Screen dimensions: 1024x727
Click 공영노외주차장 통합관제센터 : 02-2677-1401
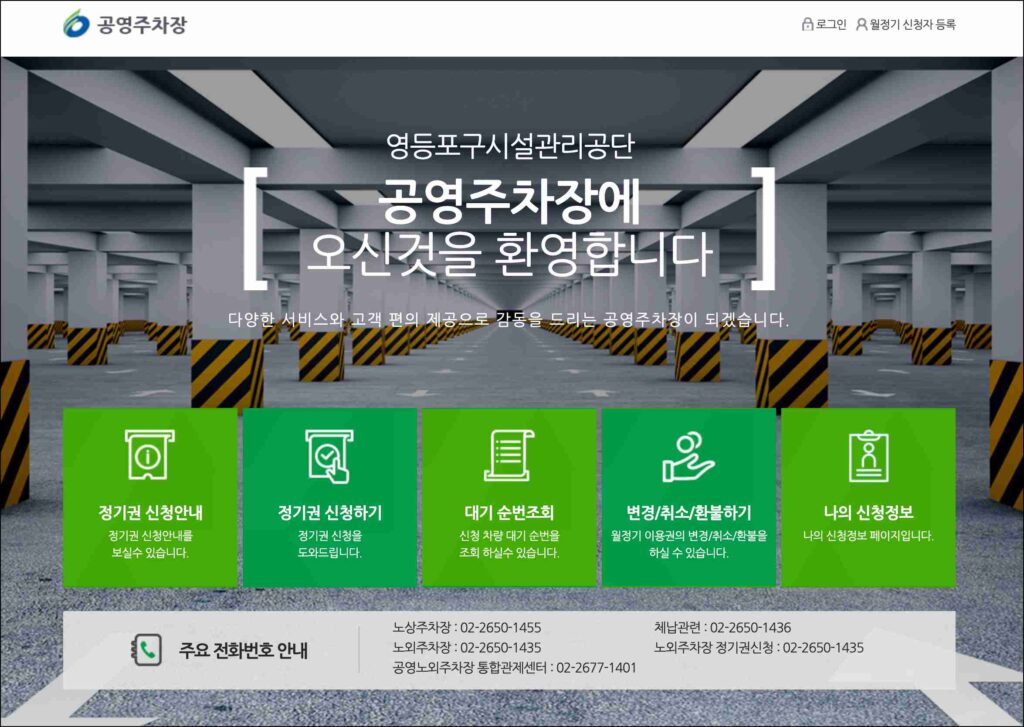click(515, 668)
